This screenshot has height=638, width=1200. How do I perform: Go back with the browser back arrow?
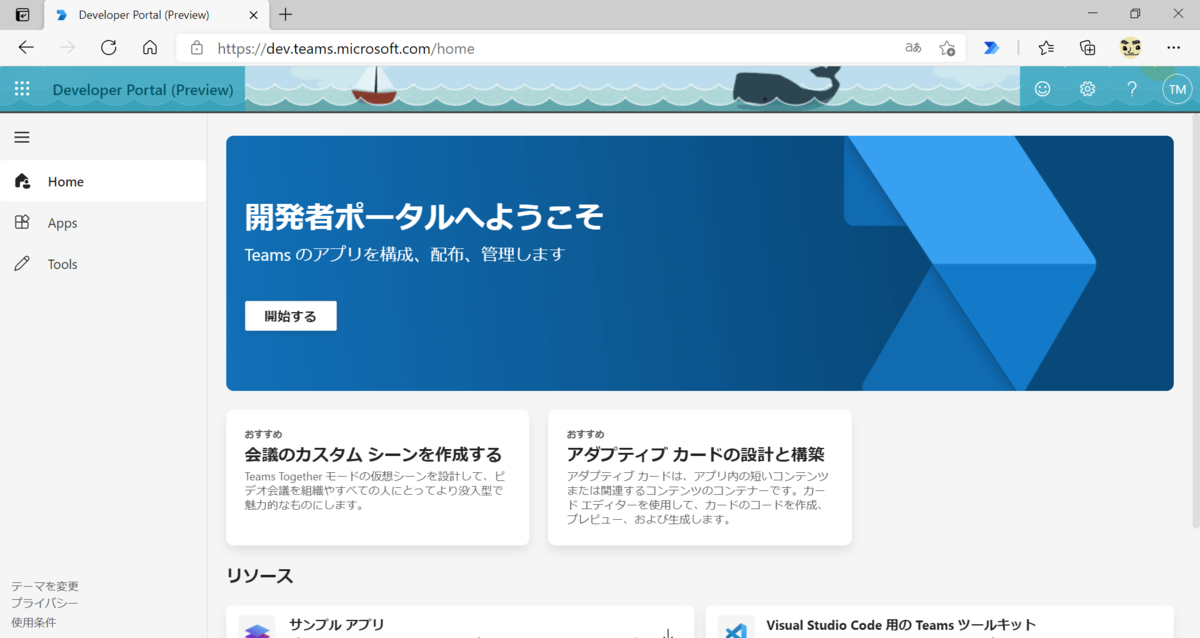[26, 47]
